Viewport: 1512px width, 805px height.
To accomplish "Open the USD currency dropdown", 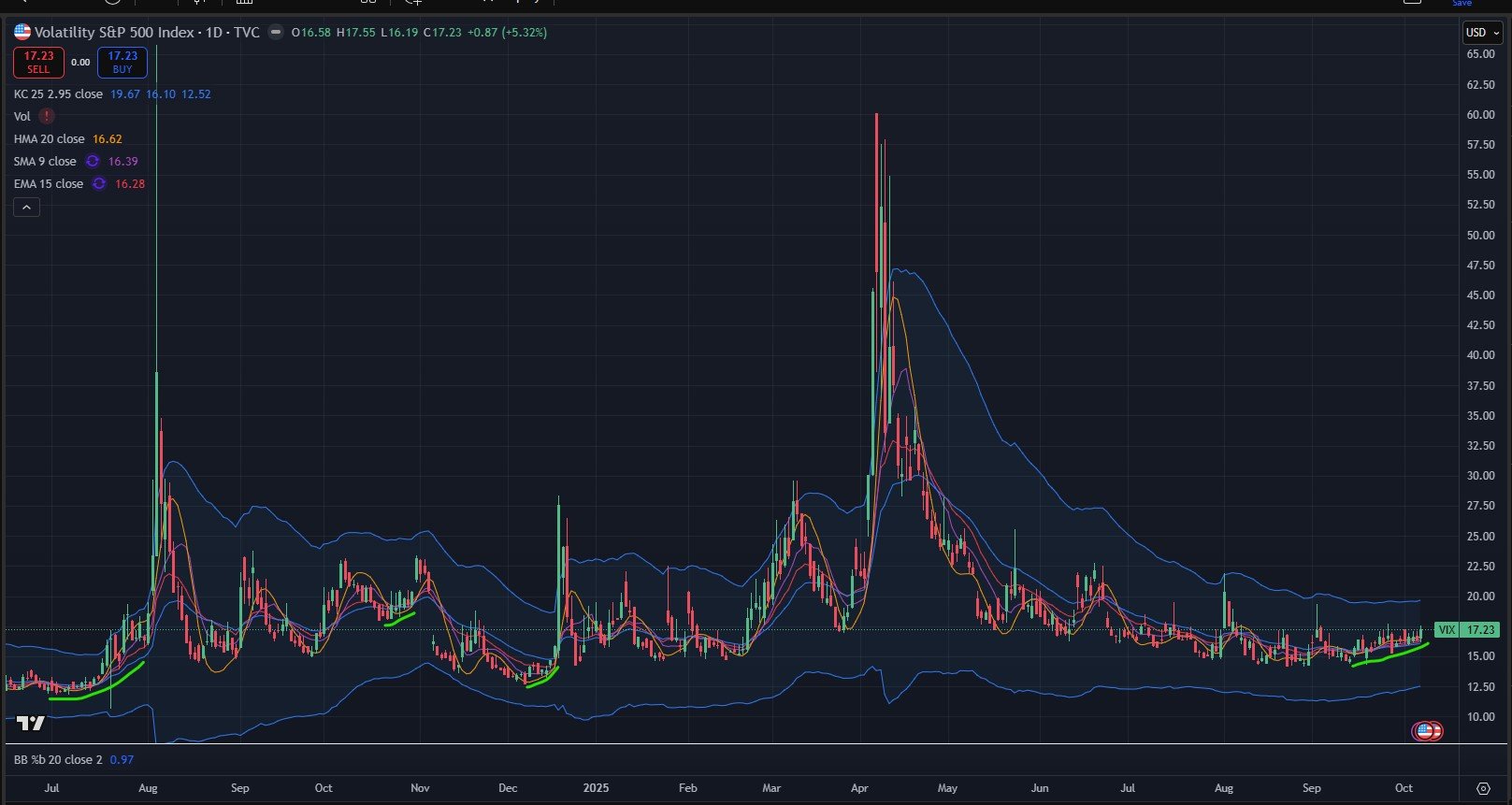I will coord(1482,33).
